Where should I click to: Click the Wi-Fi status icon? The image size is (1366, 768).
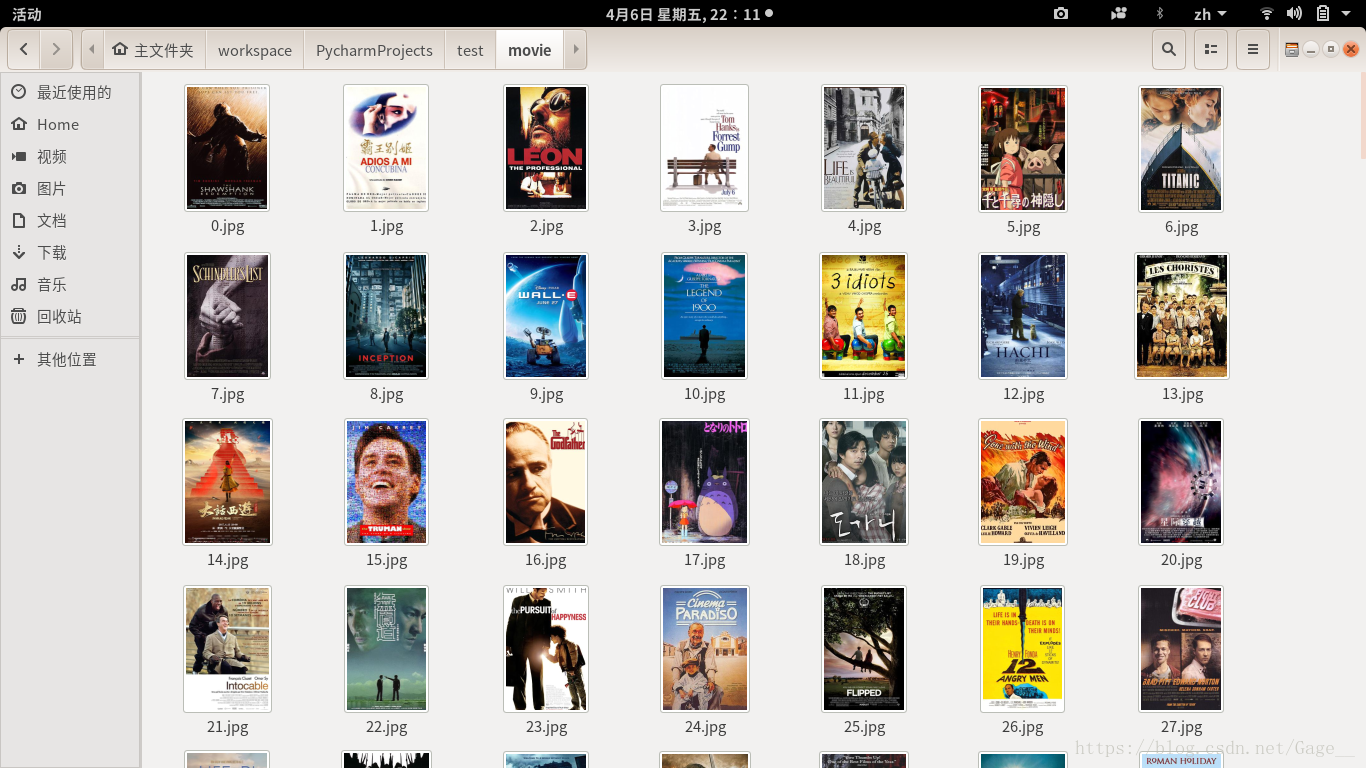tap(1267, 14)
